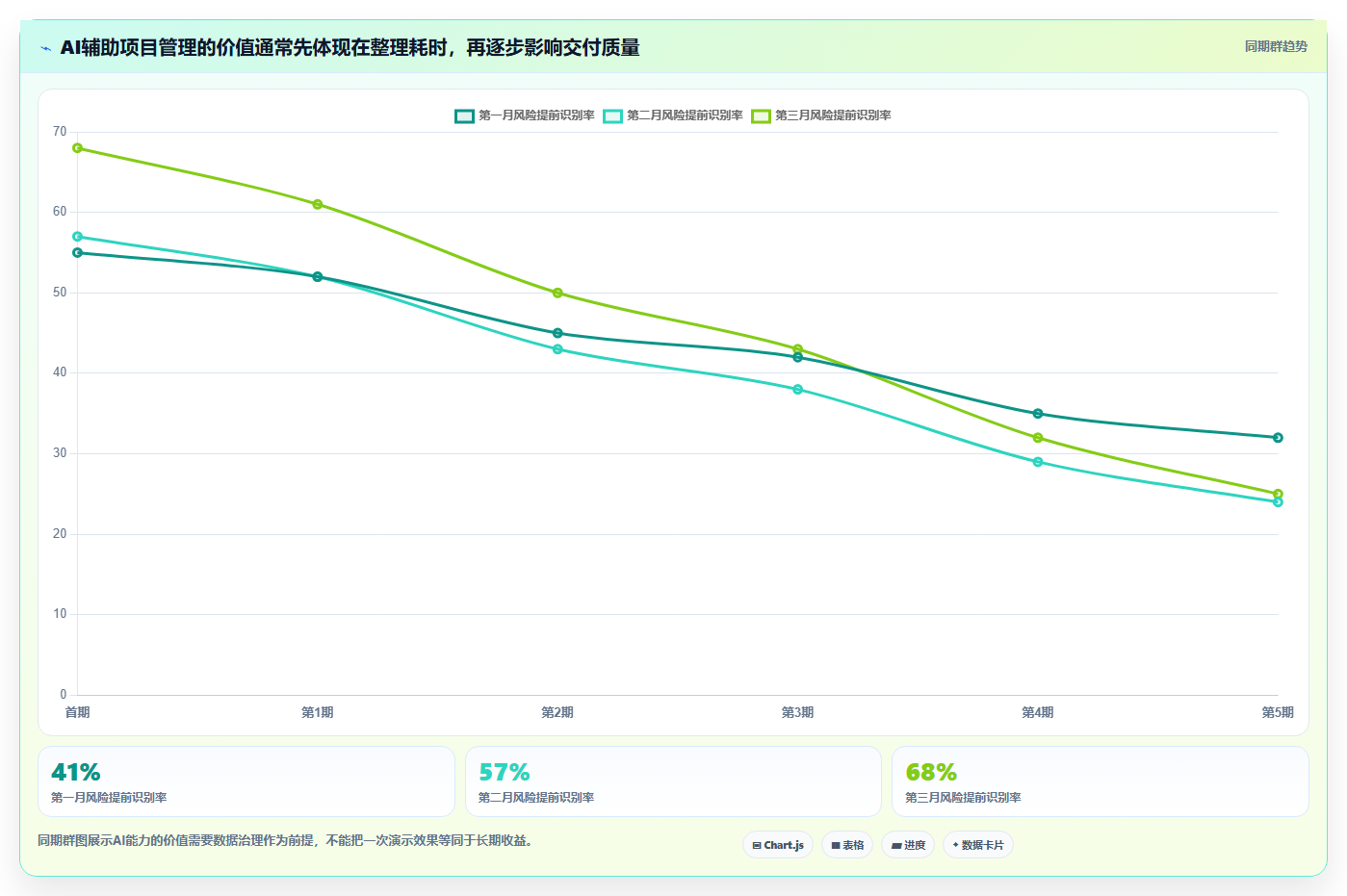The image size is (1347, 896).
Task: Click the lightning icon beside the title
Action: (x=45, y=48)
